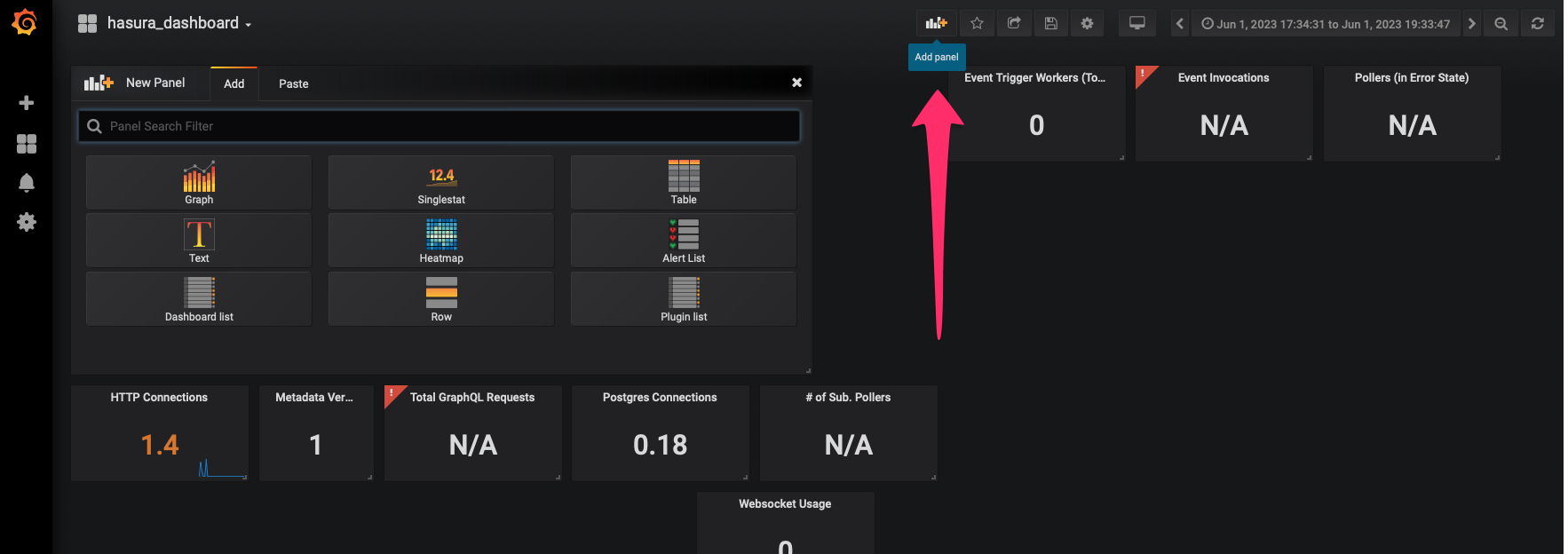Switch to the Add tab
1568x554 pixels.
pyautogui.click(x=234, y=83)
